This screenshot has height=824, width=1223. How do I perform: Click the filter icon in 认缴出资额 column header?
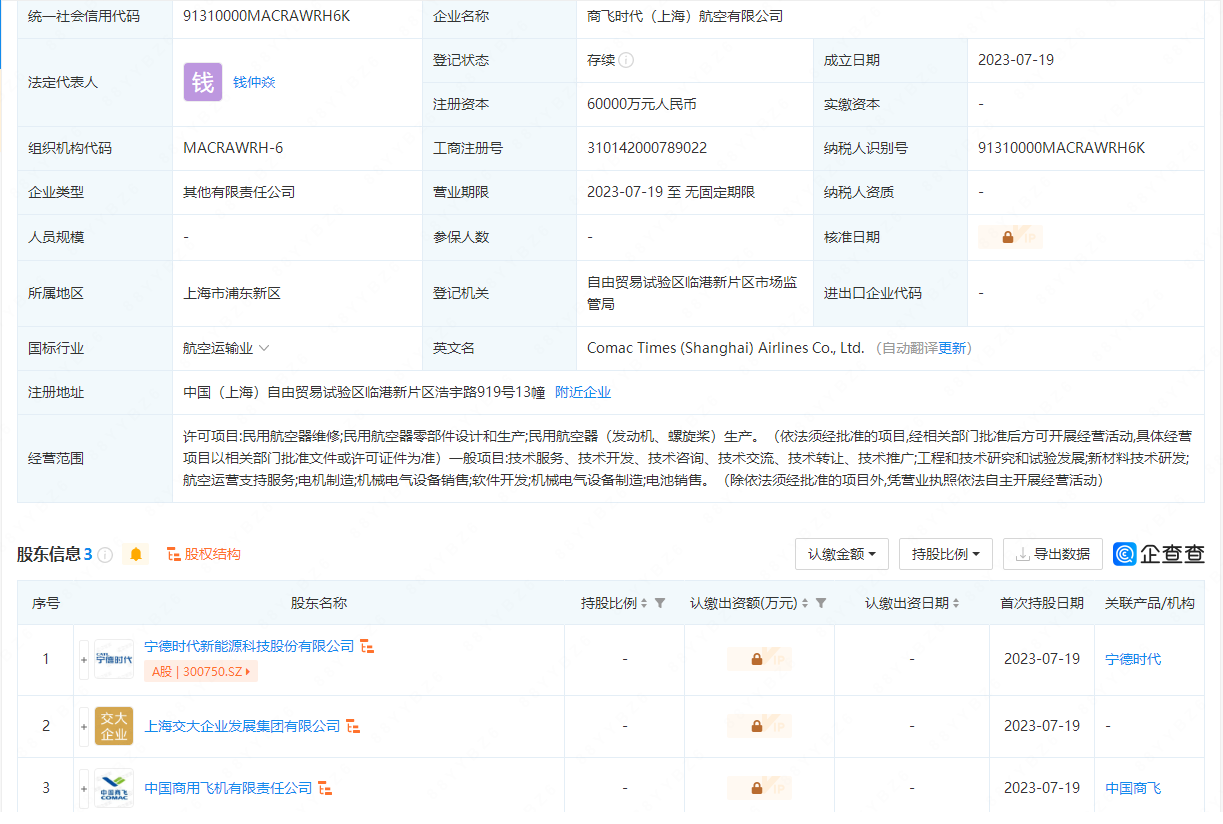click(x=821, y=603)
